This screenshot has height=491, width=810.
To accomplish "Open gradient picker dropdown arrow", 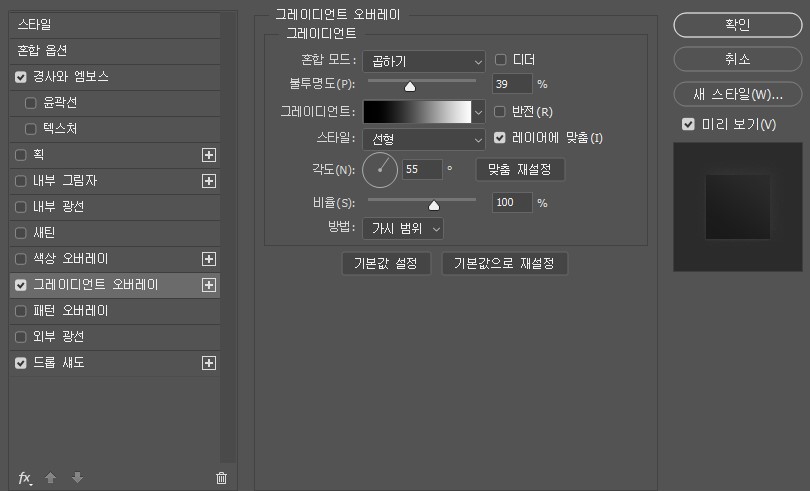I will pos(478,112).
